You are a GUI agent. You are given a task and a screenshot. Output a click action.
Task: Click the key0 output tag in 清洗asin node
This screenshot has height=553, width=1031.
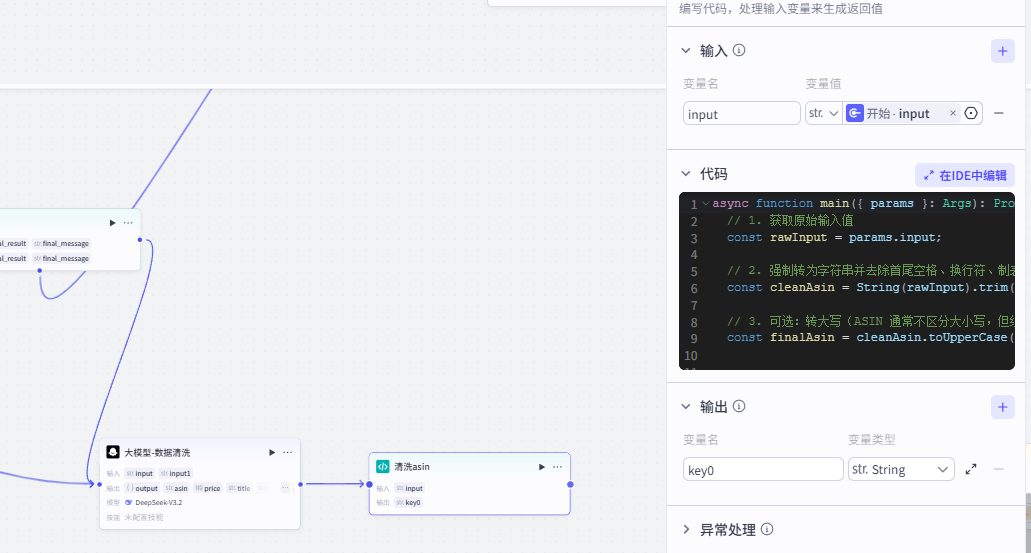[408, 502]
